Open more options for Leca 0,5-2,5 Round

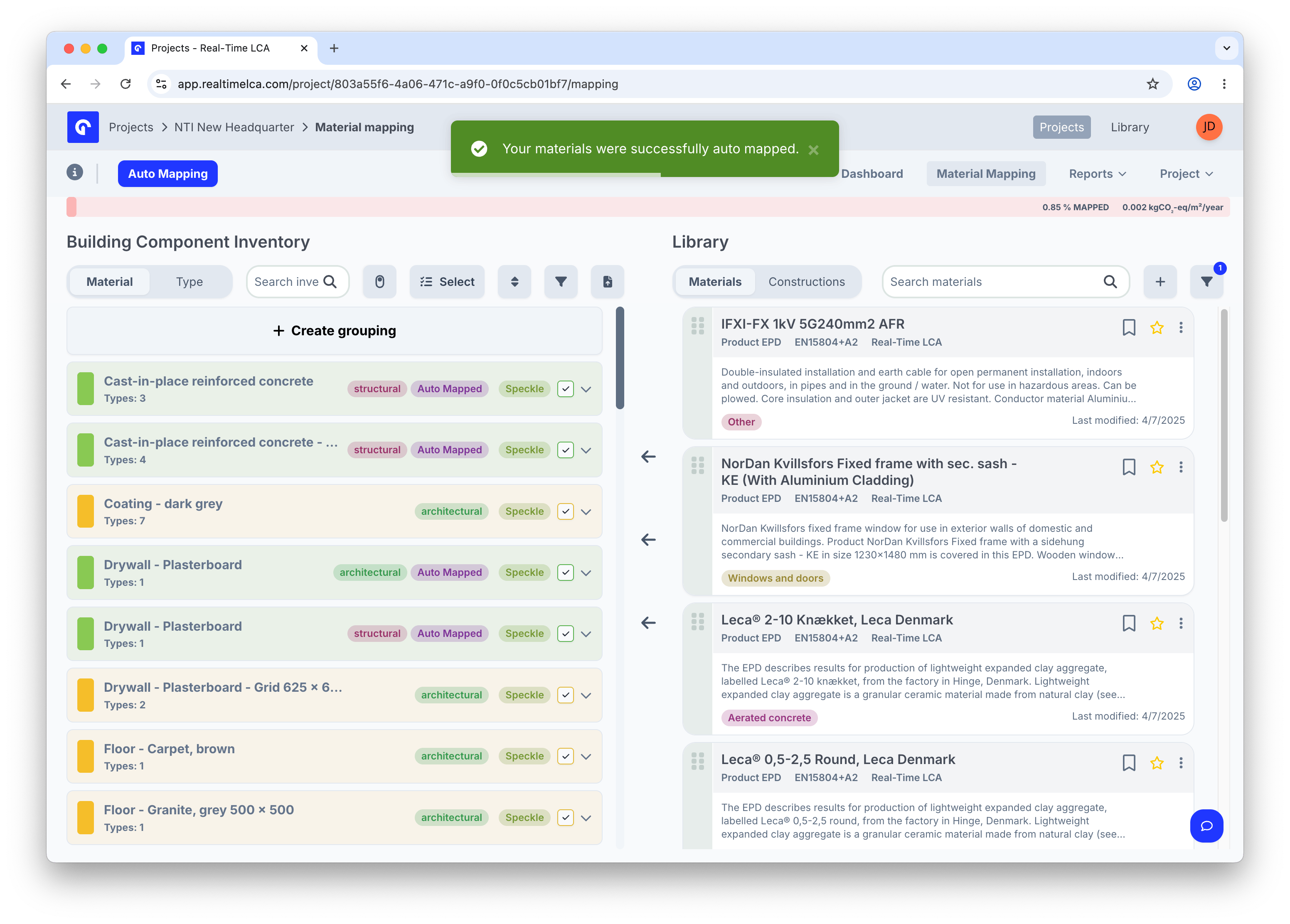1181,763
